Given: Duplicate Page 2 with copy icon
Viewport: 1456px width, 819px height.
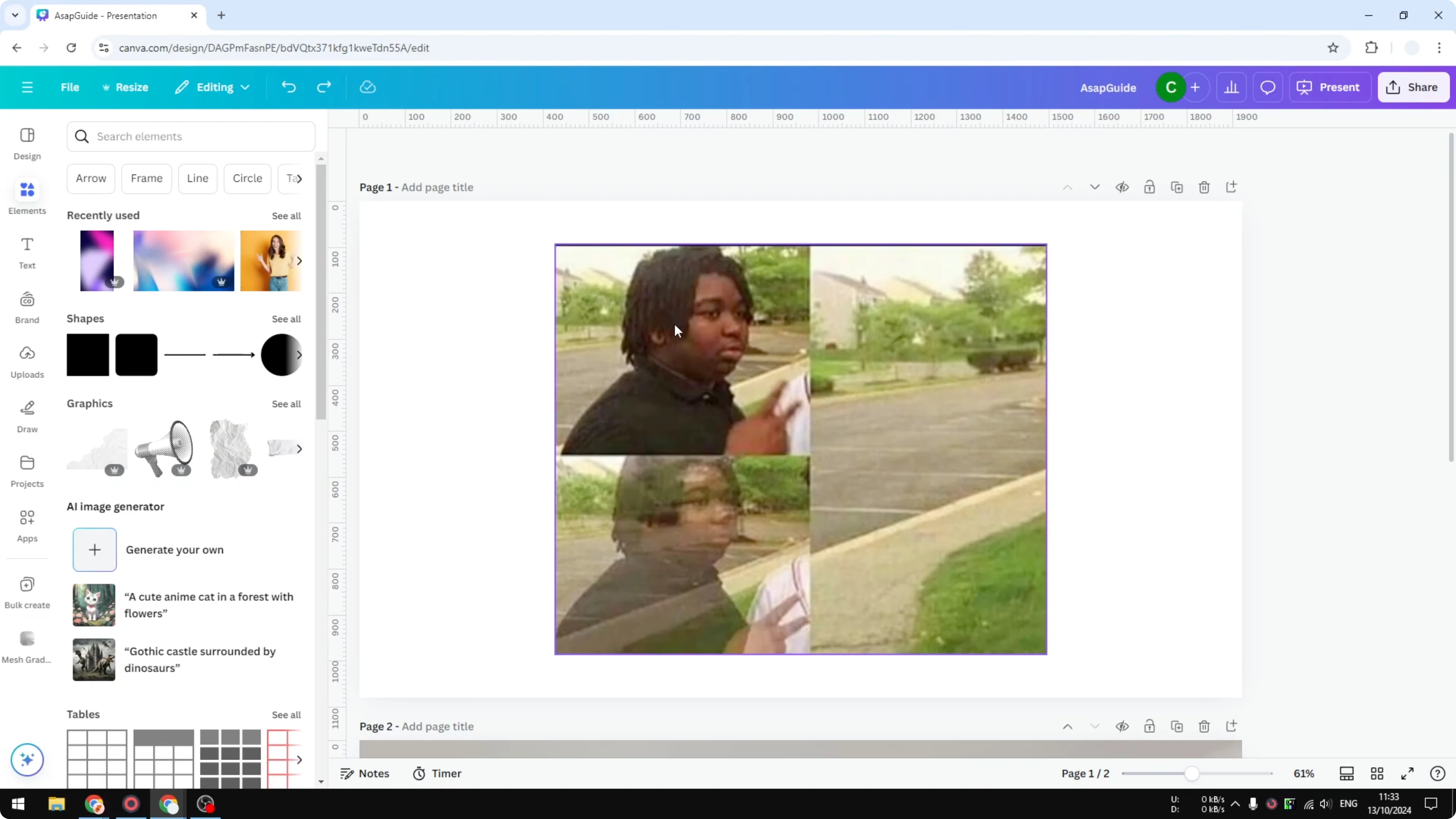Looking at the screenshot, I should 1177,726.
